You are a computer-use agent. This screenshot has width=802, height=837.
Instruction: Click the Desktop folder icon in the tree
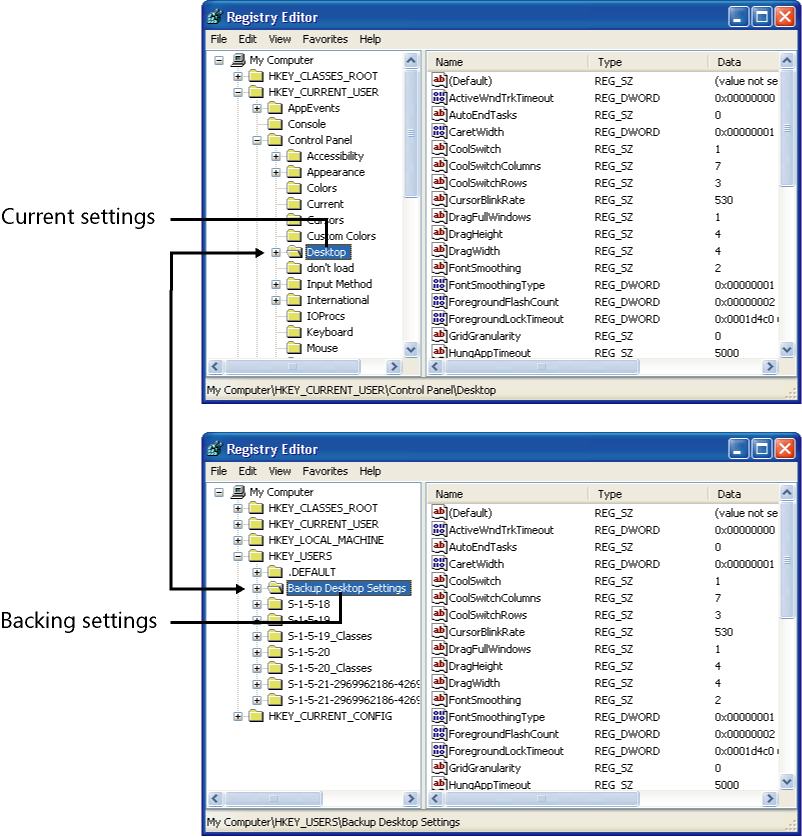294,252
